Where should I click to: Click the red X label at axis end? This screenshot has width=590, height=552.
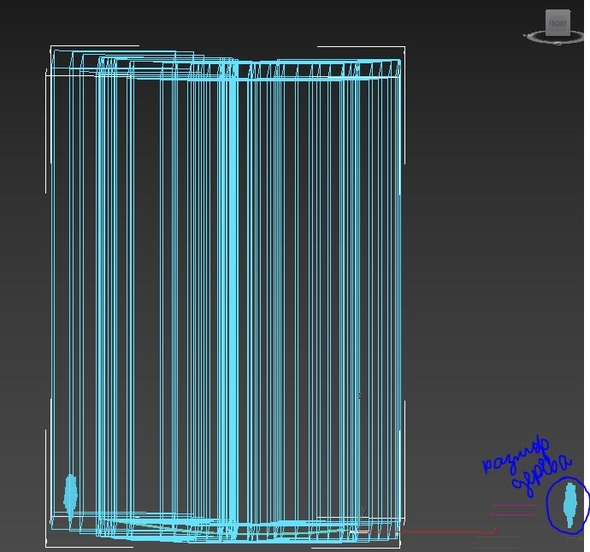click(496, 530)
